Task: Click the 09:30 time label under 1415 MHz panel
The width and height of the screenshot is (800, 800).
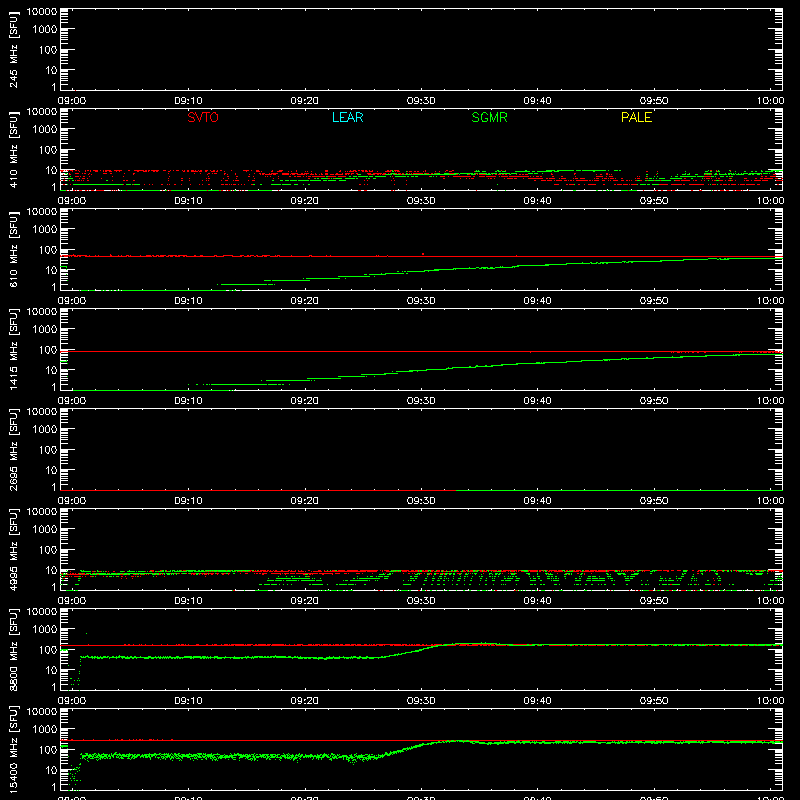Action: pyautogui.click(x=421, y=401)
